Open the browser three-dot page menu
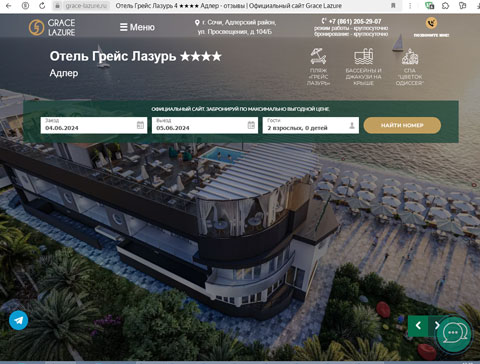Screen dimensions: 480x364 (x=410, y=6)
